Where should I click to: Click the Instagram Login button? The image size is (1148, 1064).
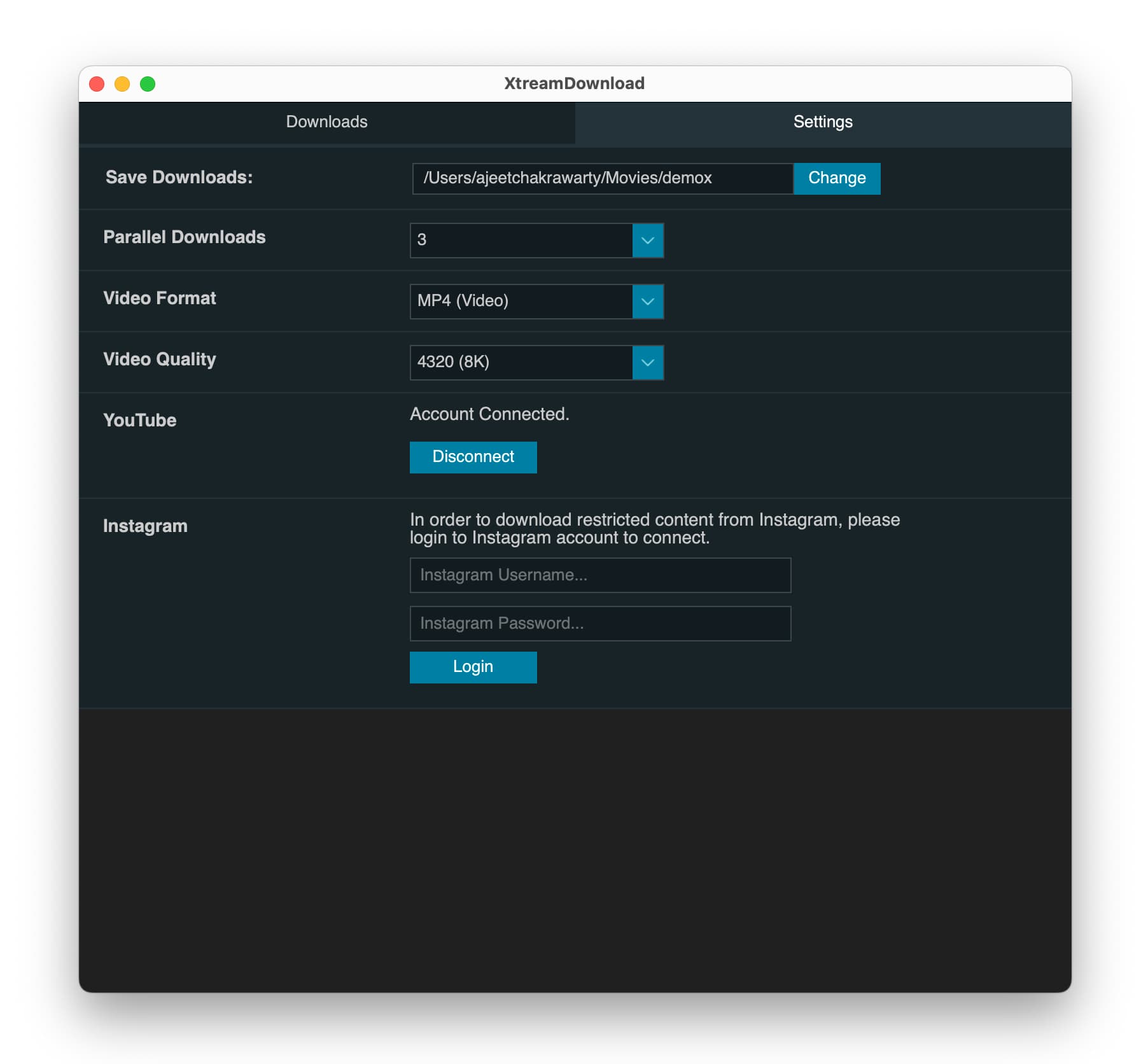[x=473, y=667]
